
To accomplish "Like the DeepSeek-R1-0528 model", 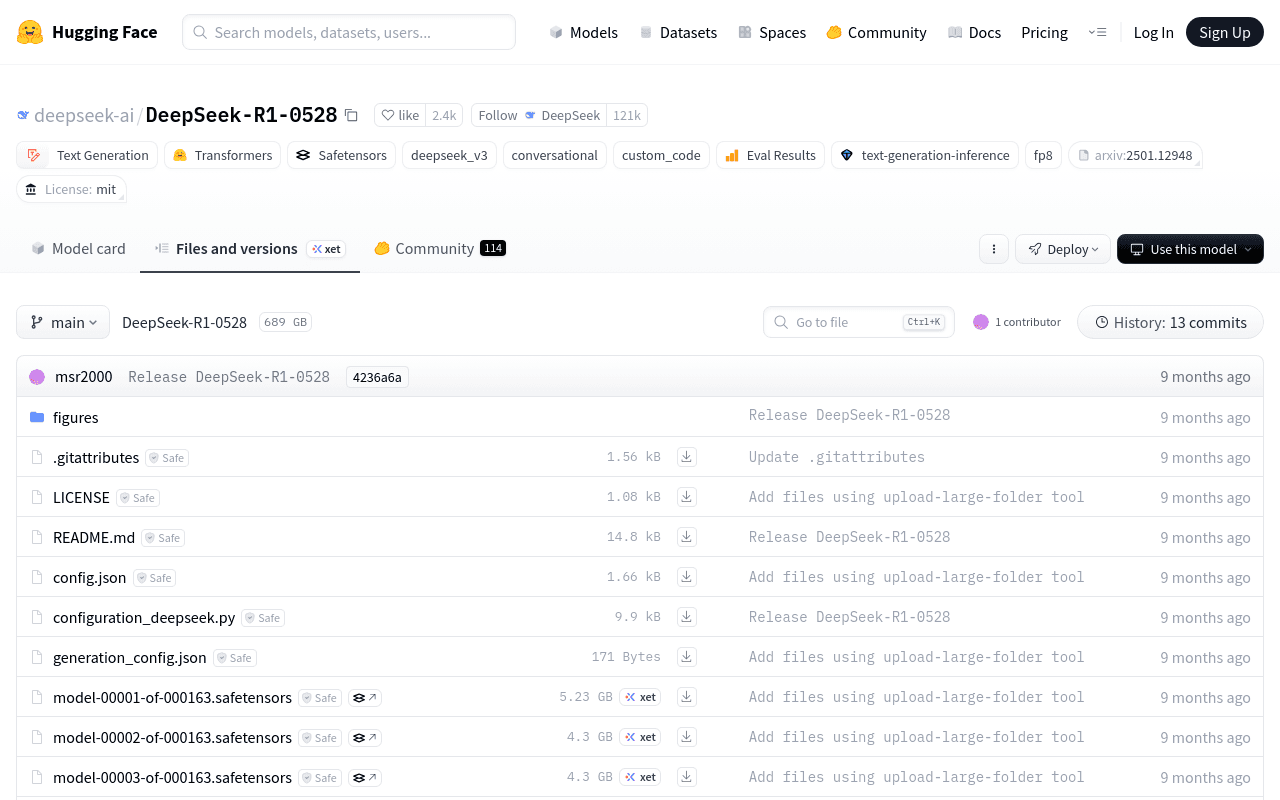I will coord(400,115).
